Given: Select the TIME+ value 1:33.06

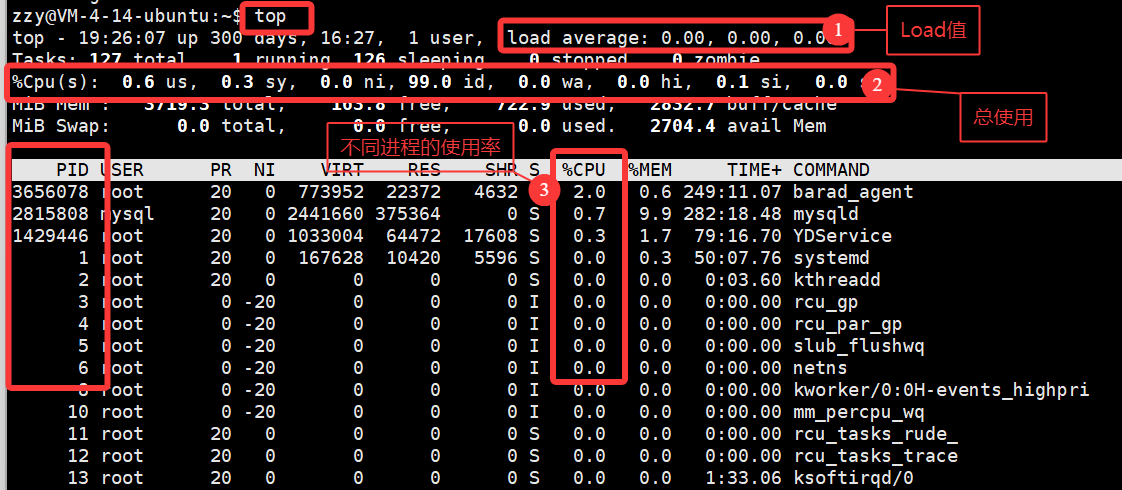Looking at the screenshot, I should coord(743,479).
